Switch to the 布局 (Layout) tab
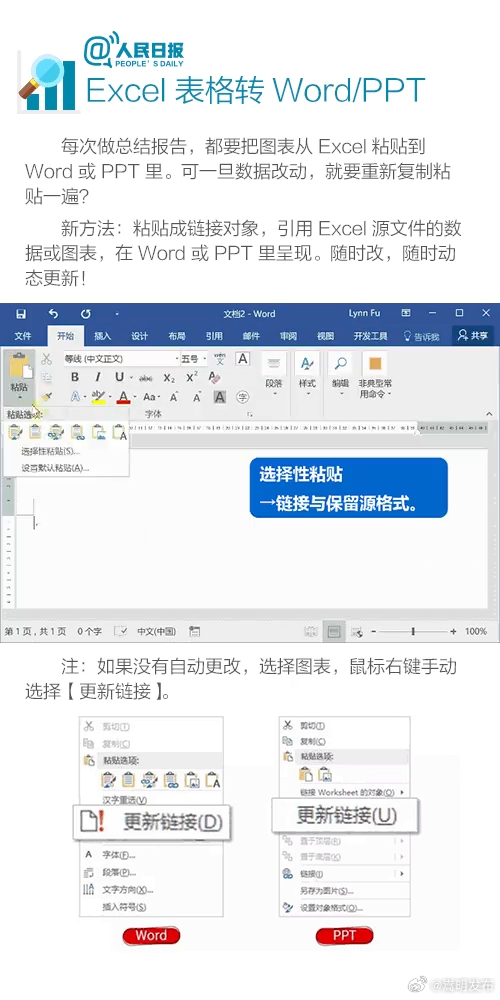The width and height of the screenshot is (500, 1000). 177,335
